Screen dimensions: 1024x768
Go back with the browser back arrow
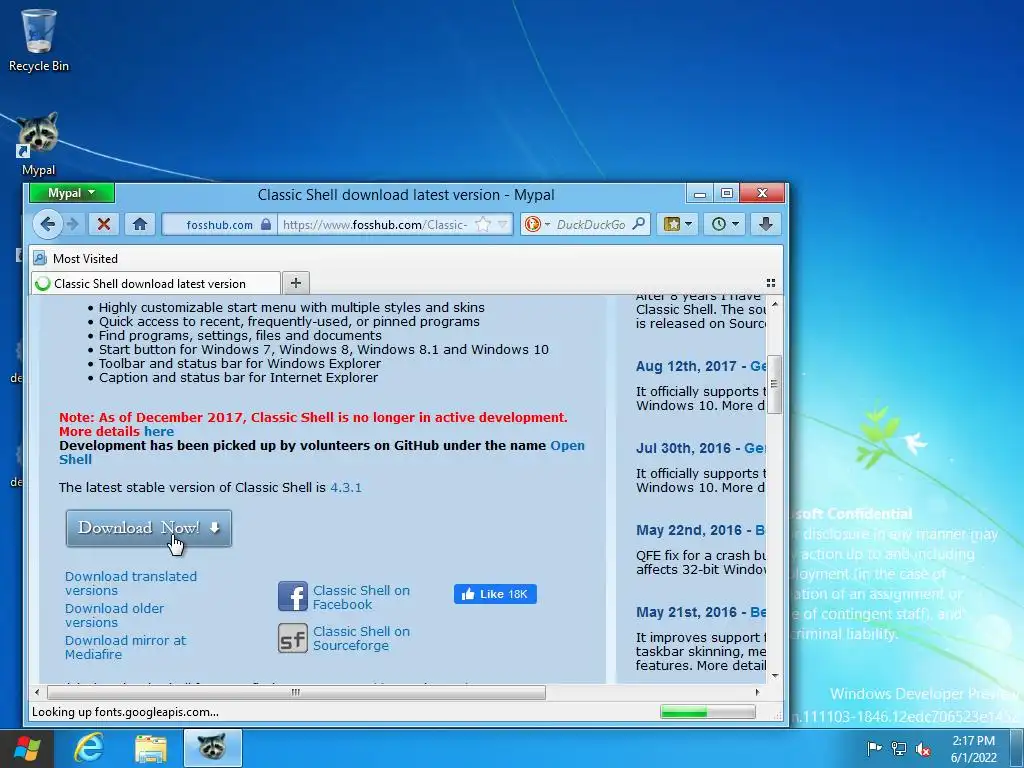pyautogui.click(x=47, y=224)
